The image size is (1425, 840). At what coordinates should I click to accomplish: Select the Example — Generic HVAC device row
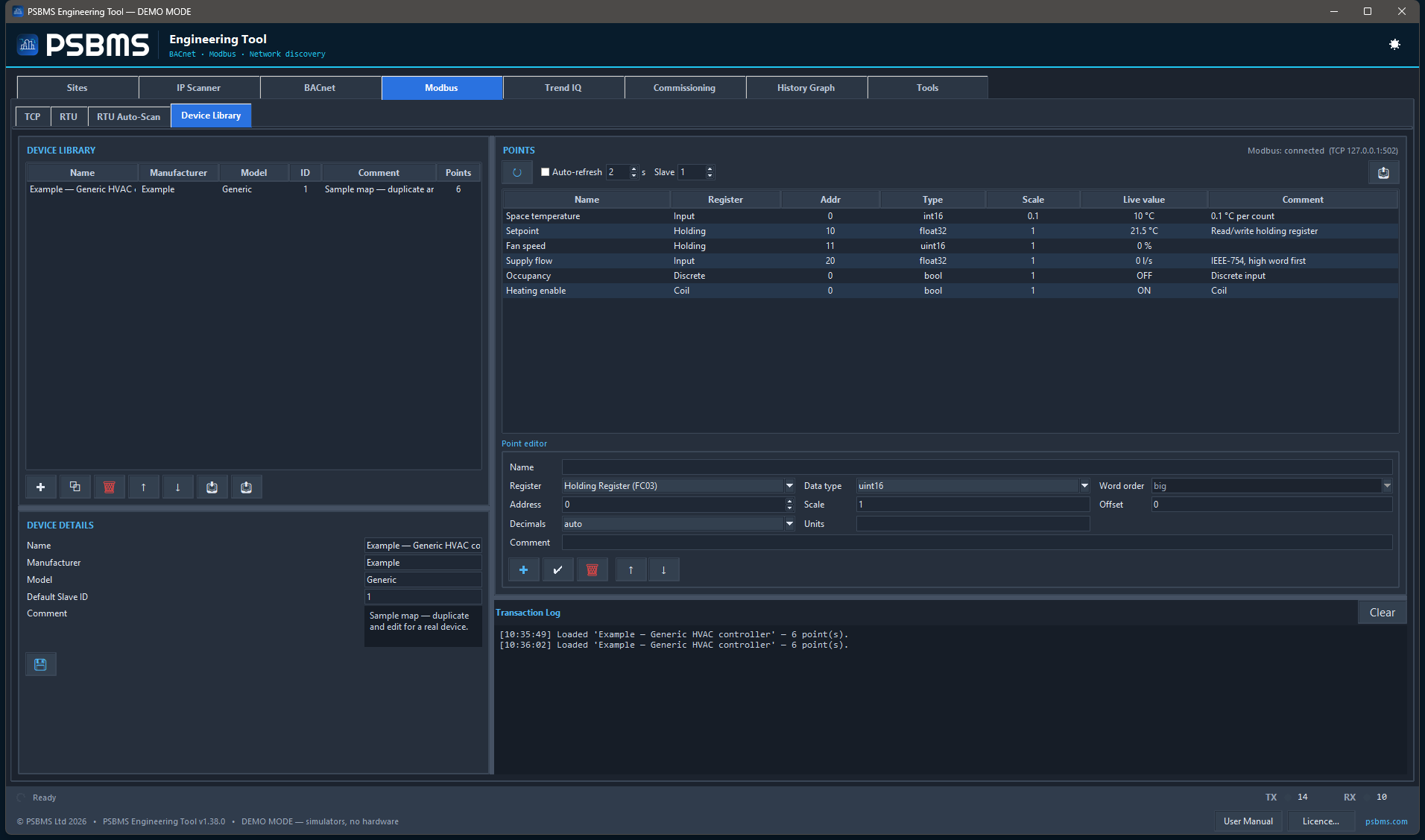tap(253, 189)
